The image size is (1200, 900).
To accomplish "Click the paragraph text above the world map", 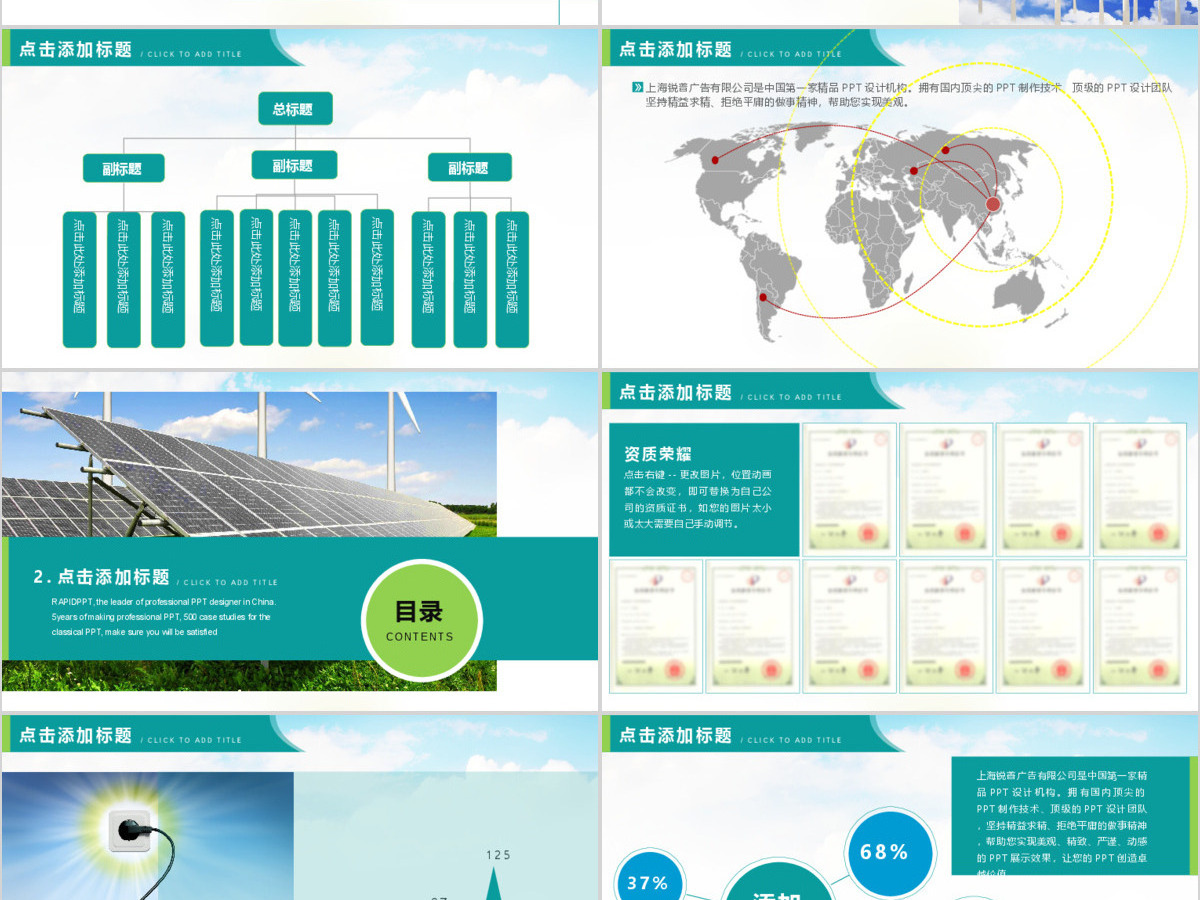I will tap(909, 95).
